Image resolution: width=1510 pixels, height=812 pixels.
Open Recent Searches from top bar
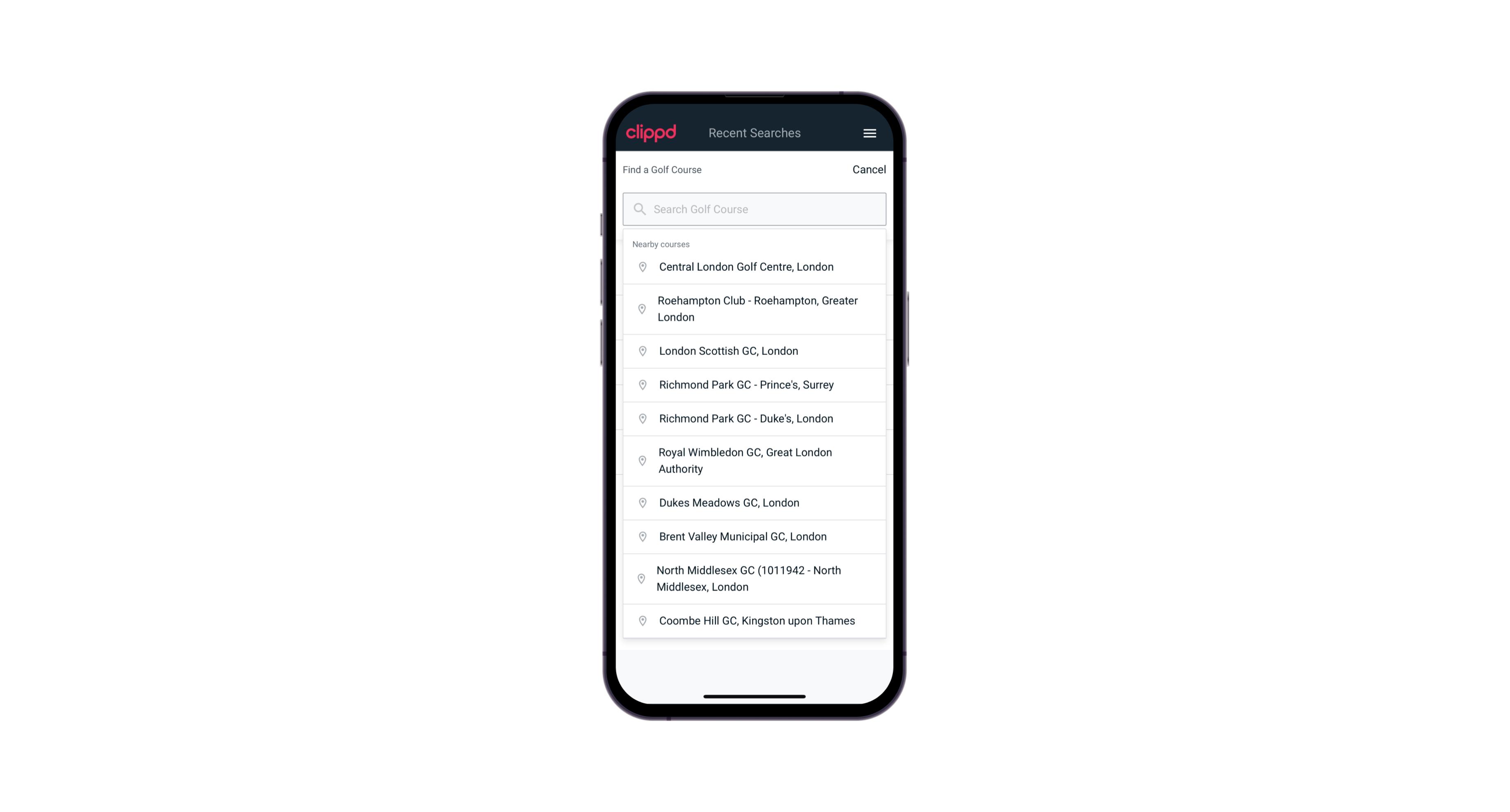pyautogui.click(x=754, y=133)
